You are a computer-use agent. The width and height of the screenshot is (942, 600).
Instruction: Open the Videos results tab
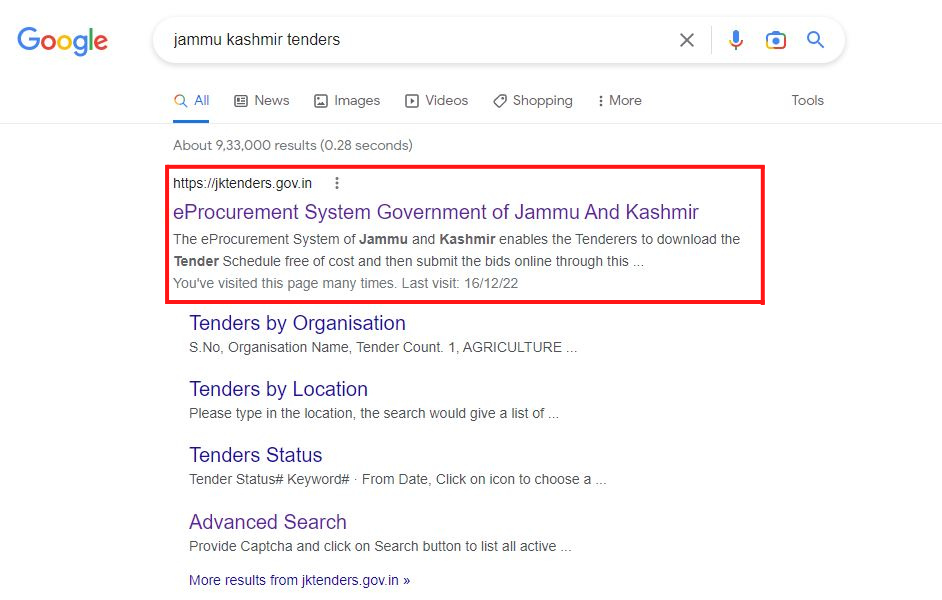436,101
